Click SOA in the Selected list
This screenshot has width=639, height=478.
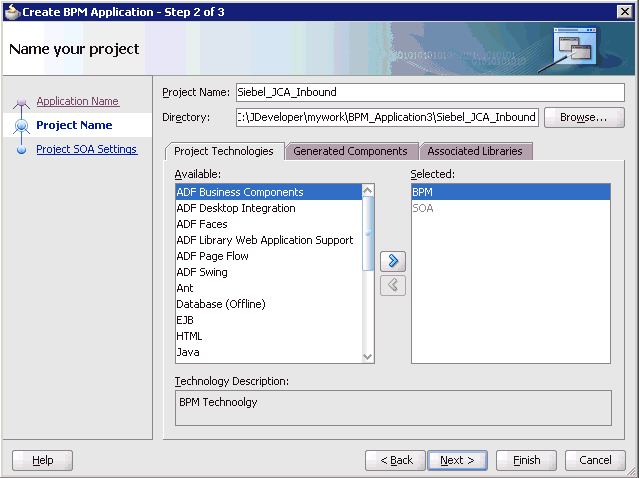point(511,208)
